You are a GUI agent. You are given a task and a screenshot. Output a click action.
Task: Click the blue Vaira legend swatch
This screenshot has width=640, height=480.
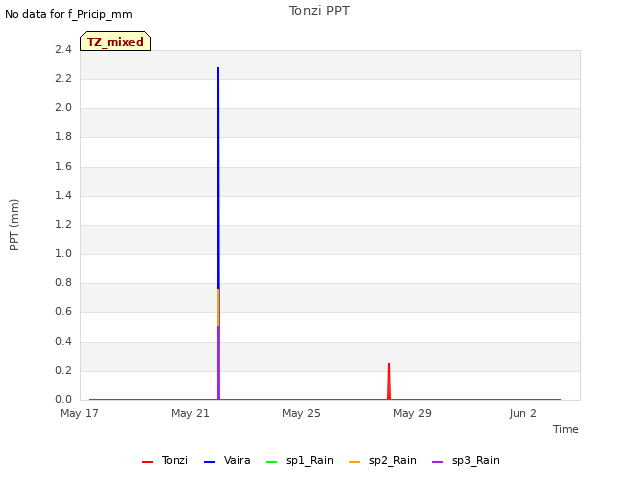209,462
